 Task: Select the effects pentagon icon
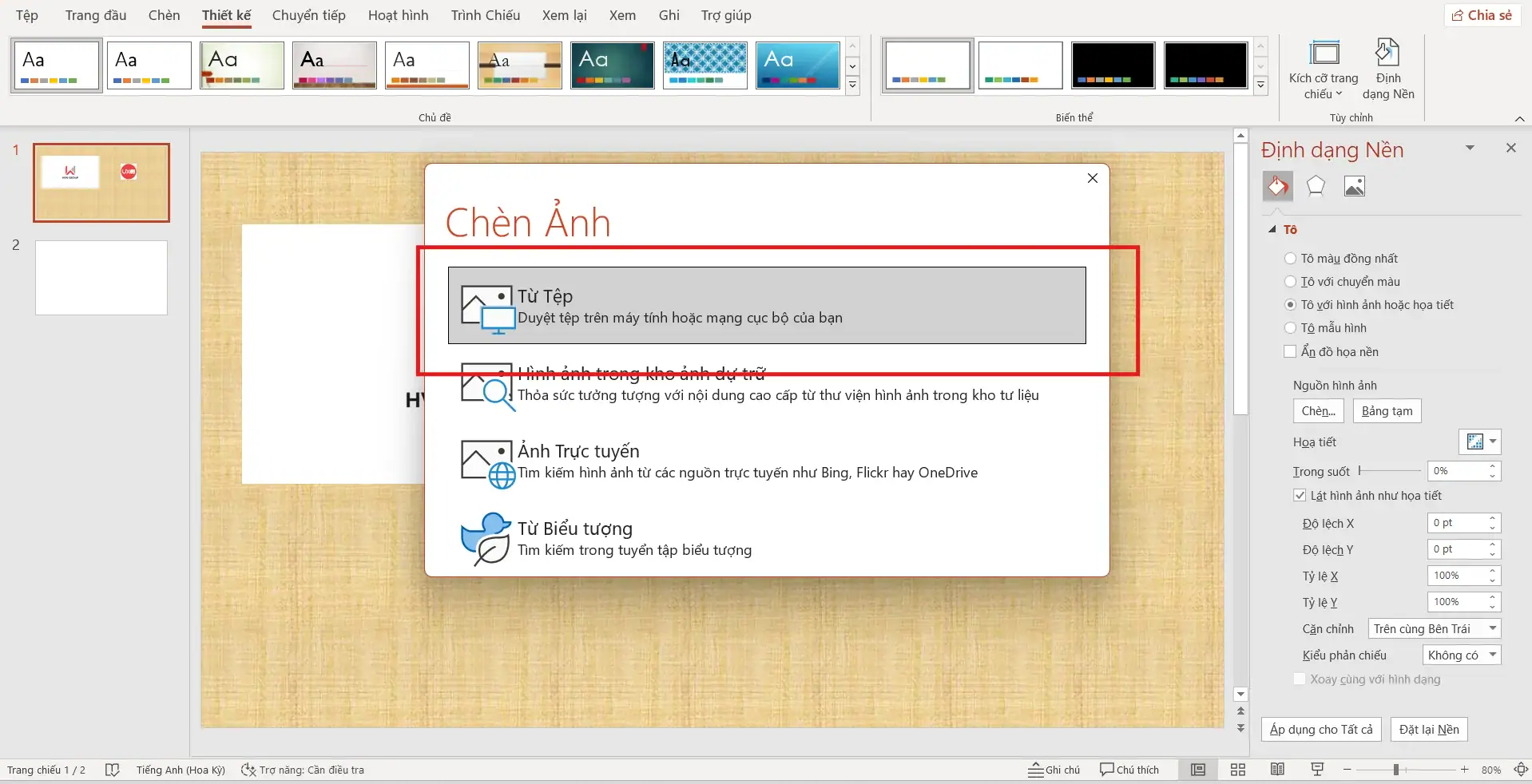1316,185
